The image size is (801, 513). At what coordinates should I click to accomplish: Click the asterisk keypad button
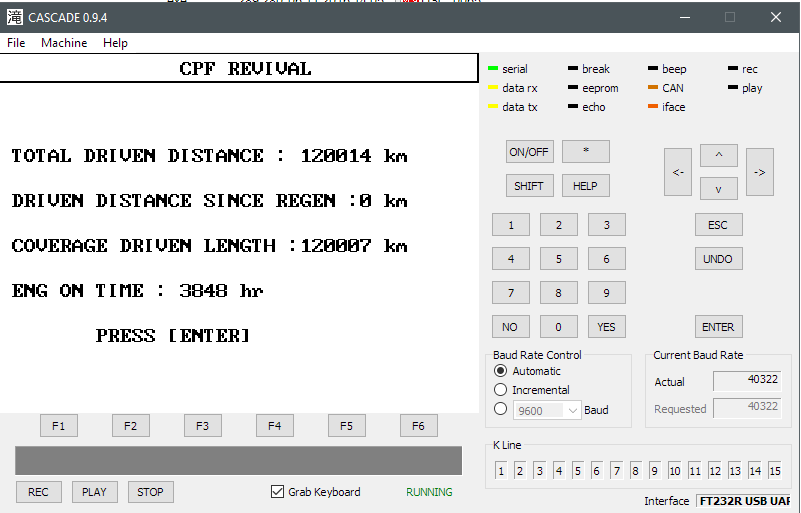pos(585,152)
